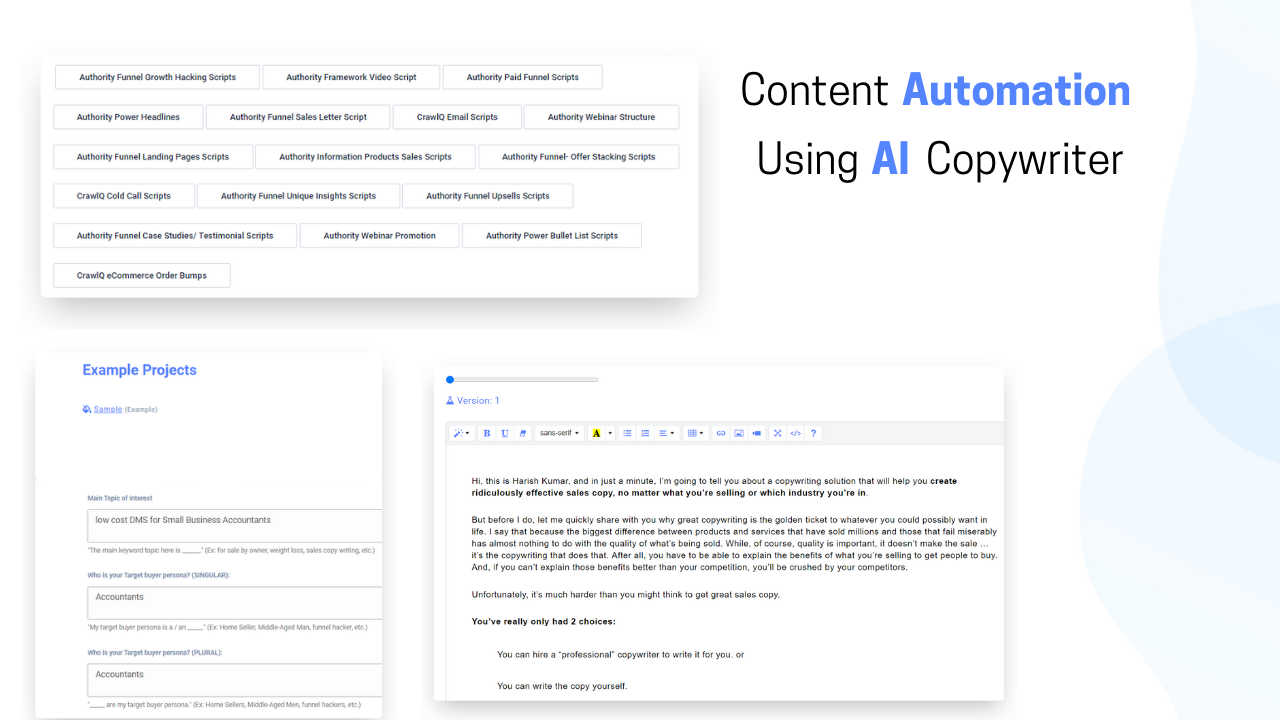Click the "Main Topic of Interest" label
Image resolution: width=1280 pixels, height=720 pixels.
(x=120, y=498)
